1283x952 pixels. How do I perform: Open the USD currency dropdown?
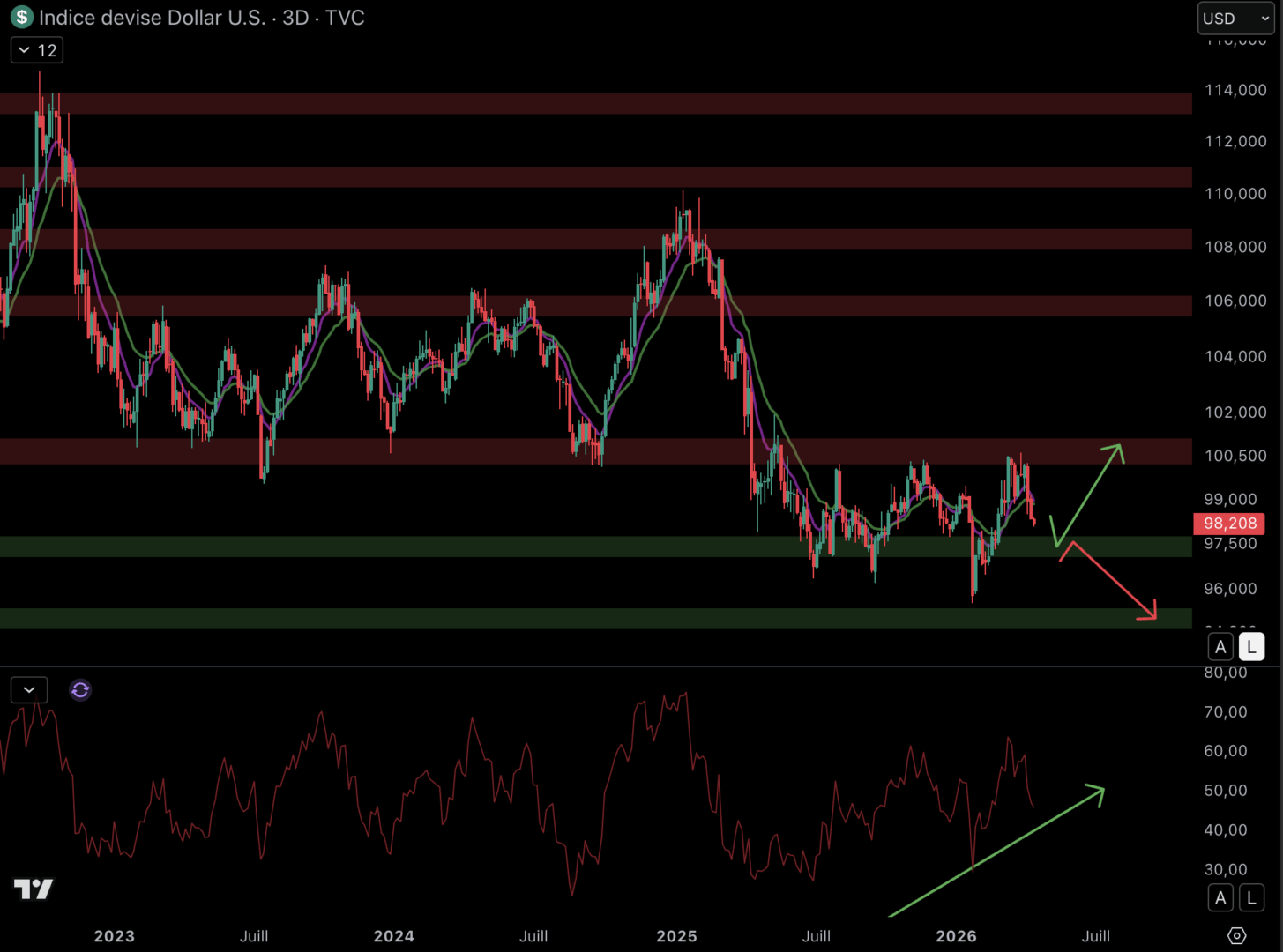tap(1235, 19)
